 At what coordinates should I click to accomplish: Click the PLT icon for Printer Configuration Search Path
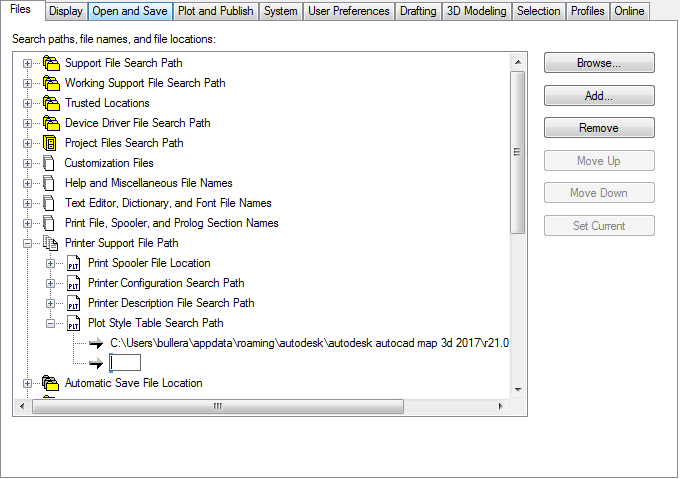(73, 283)
